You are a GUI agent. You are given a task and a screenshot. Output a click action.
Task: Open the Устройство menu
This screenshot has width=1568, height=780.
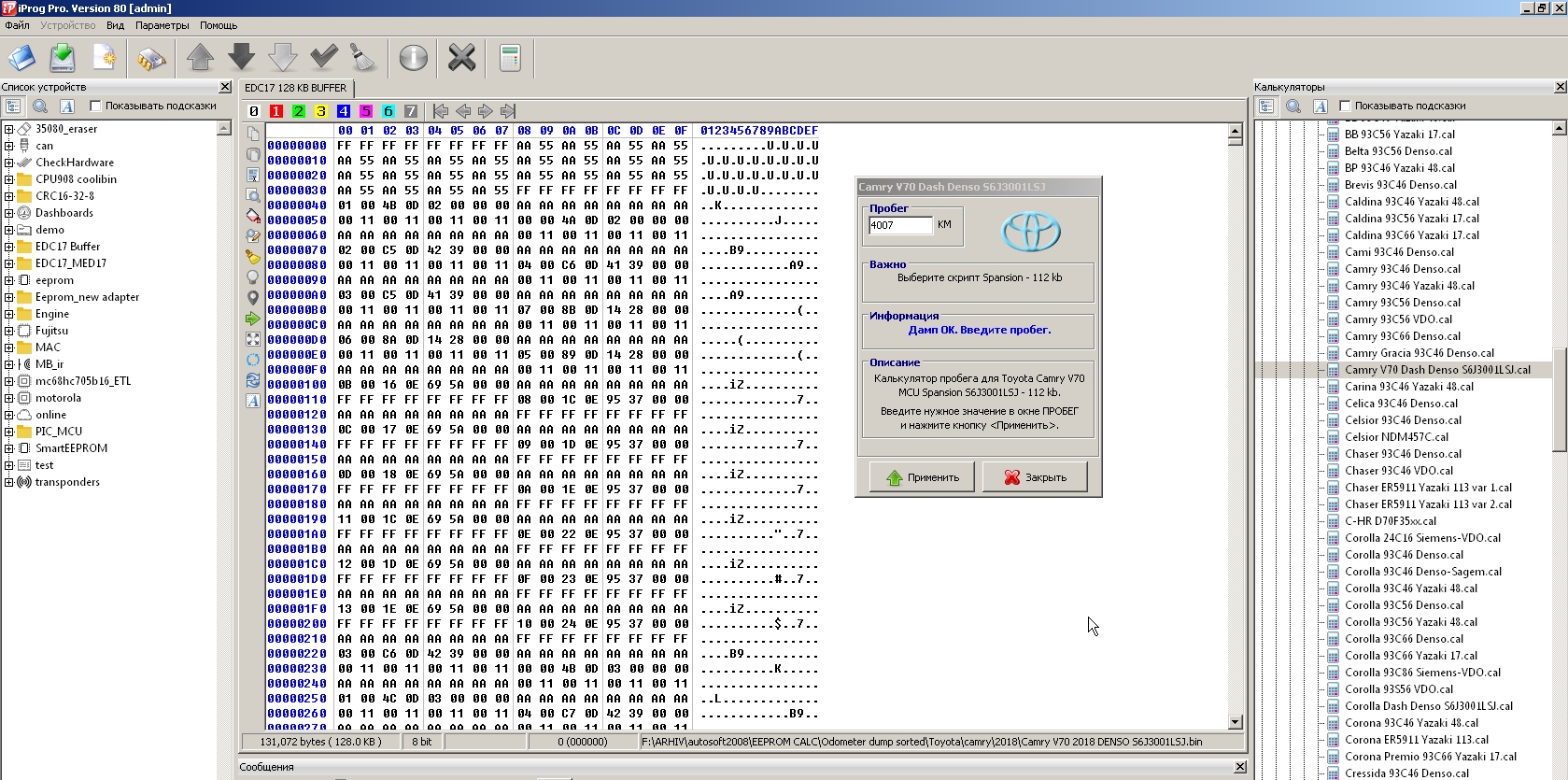(x=67, y=25)
